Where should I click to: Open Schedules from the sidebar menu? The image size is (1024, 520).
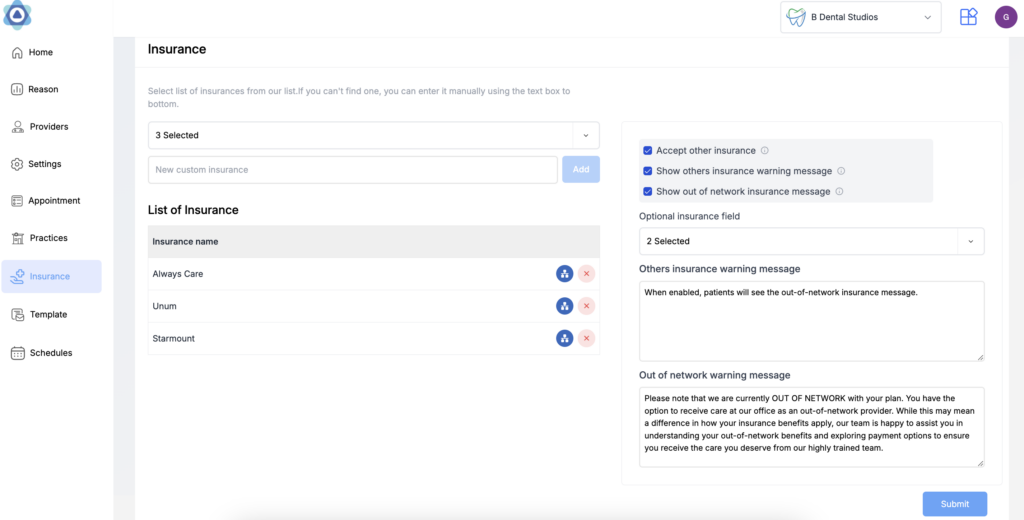(50, 353)
